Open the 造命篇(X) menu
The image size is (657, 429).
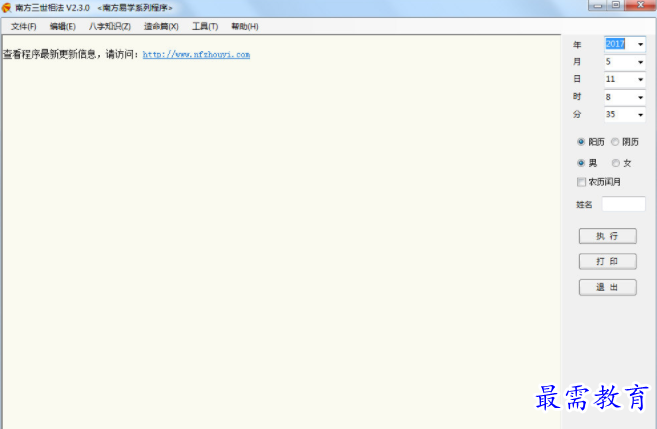(161, 26)
